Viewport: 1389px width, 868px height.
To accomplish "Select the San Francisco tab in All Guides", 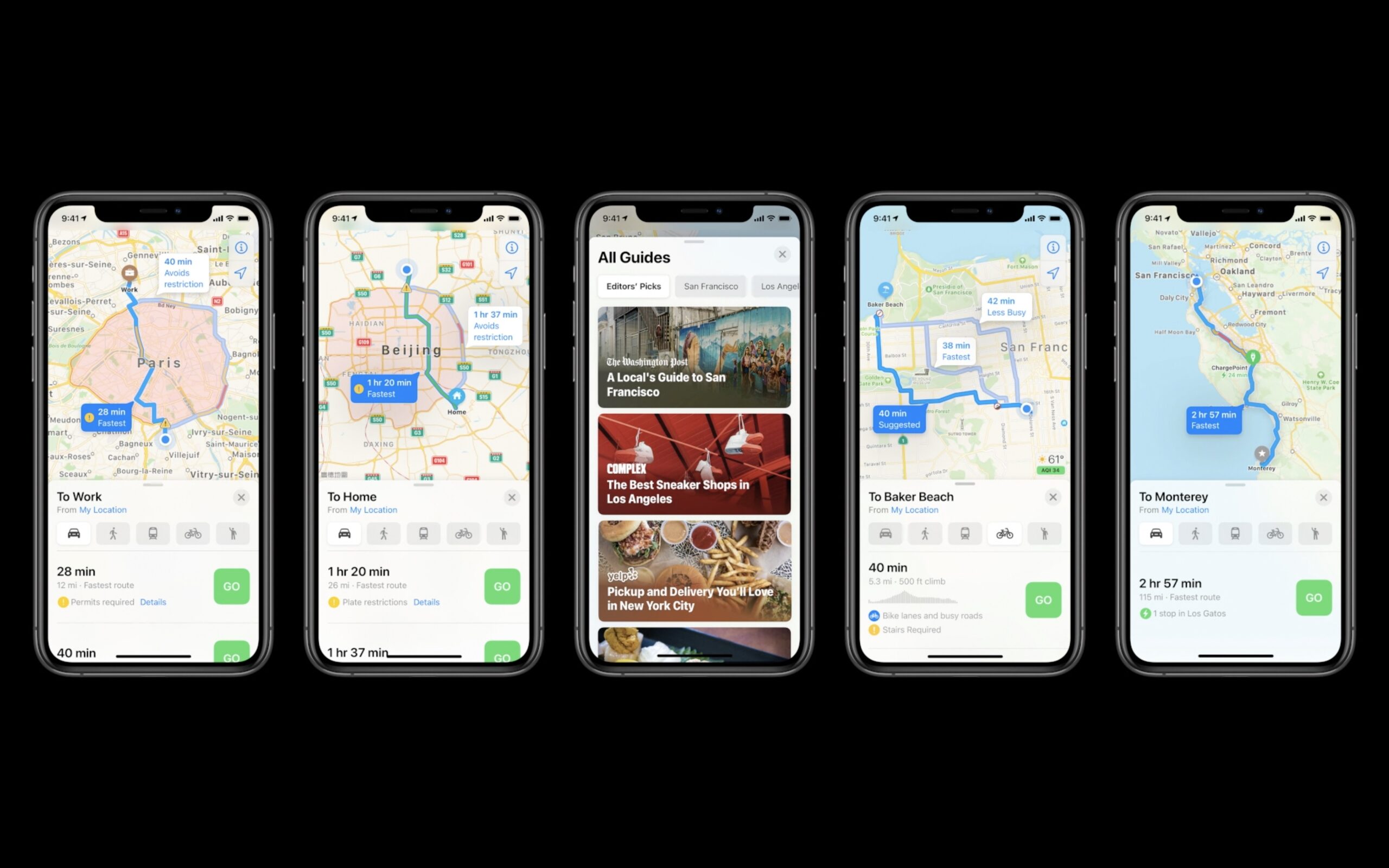I will click(711, 285).
